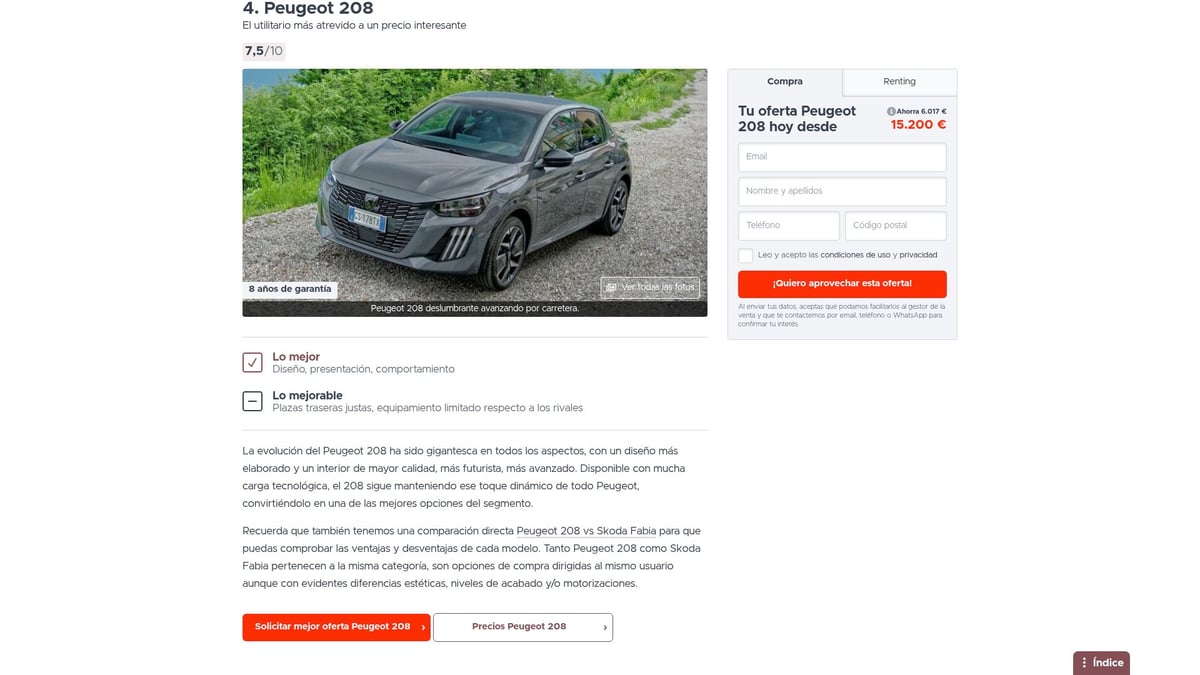Accept the condiciones de uso checkbox
This screenshot has width=1200, height=675.
746,255
